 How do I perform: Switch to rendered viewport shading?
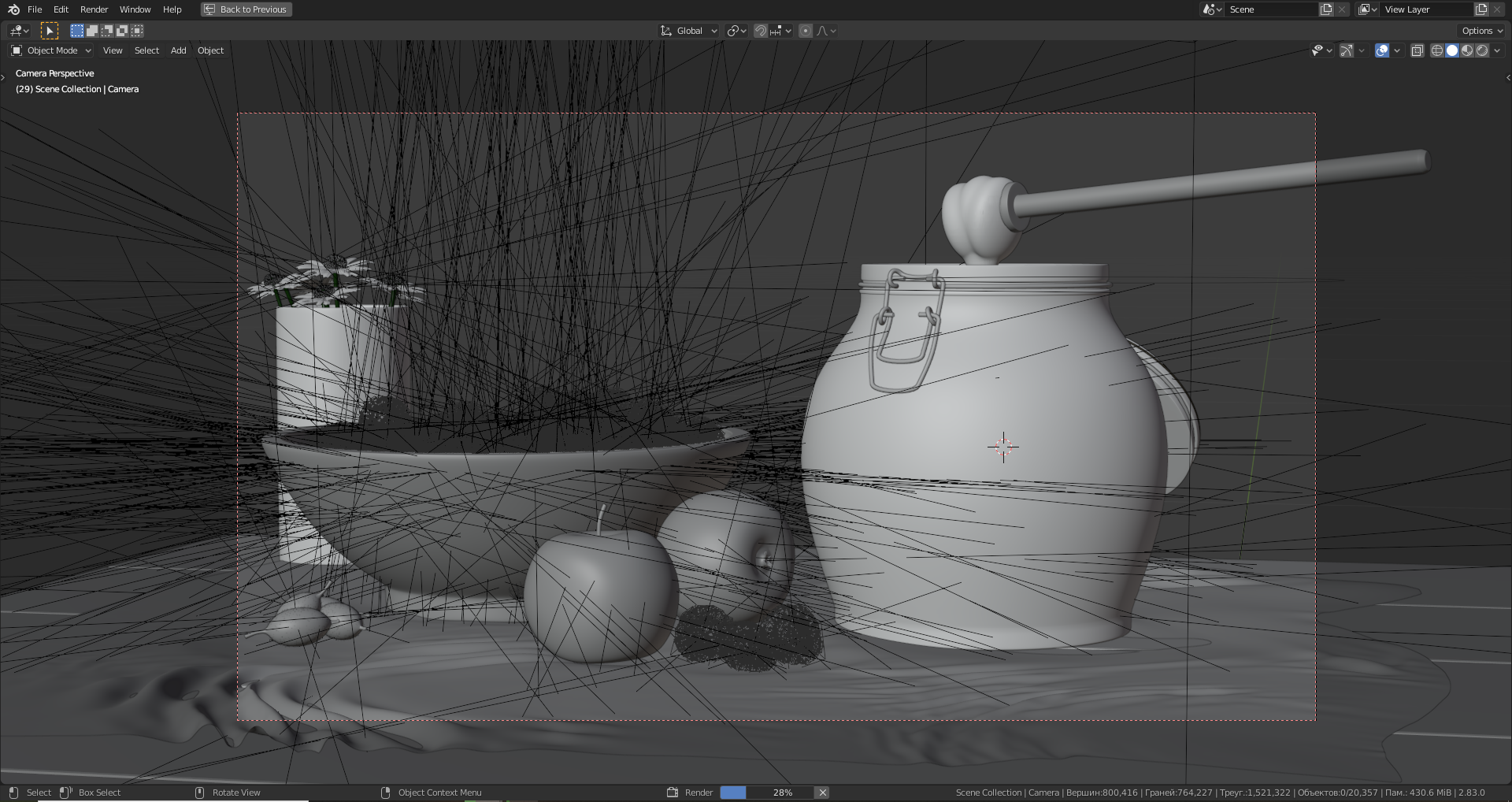(x=1482, y=50)
